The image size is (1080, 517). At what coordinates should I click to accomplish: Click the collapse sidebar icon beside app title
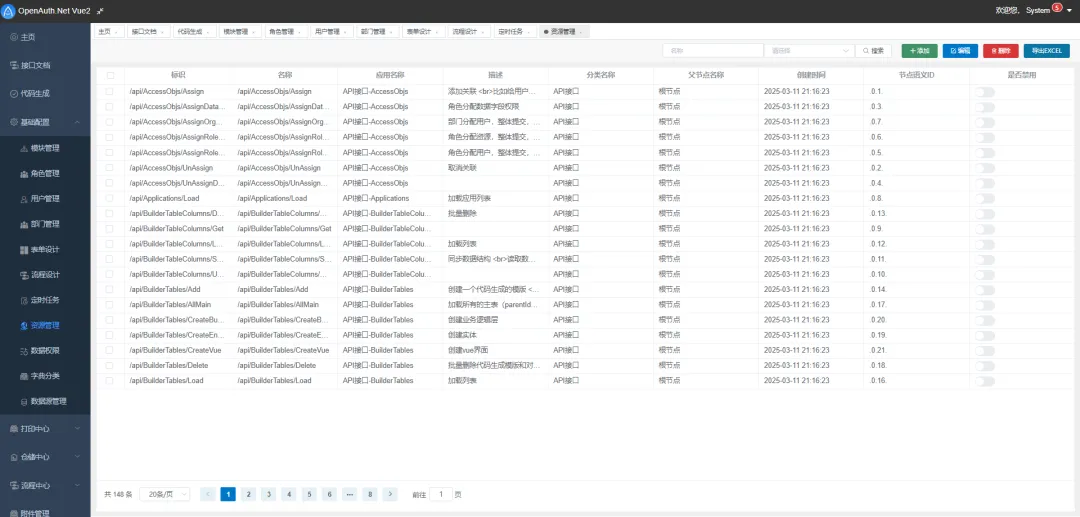click(100, 11)
